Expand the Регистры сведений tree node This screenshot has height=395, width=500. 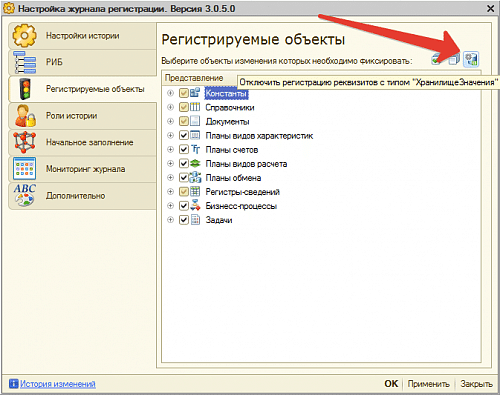pos(170,191)
